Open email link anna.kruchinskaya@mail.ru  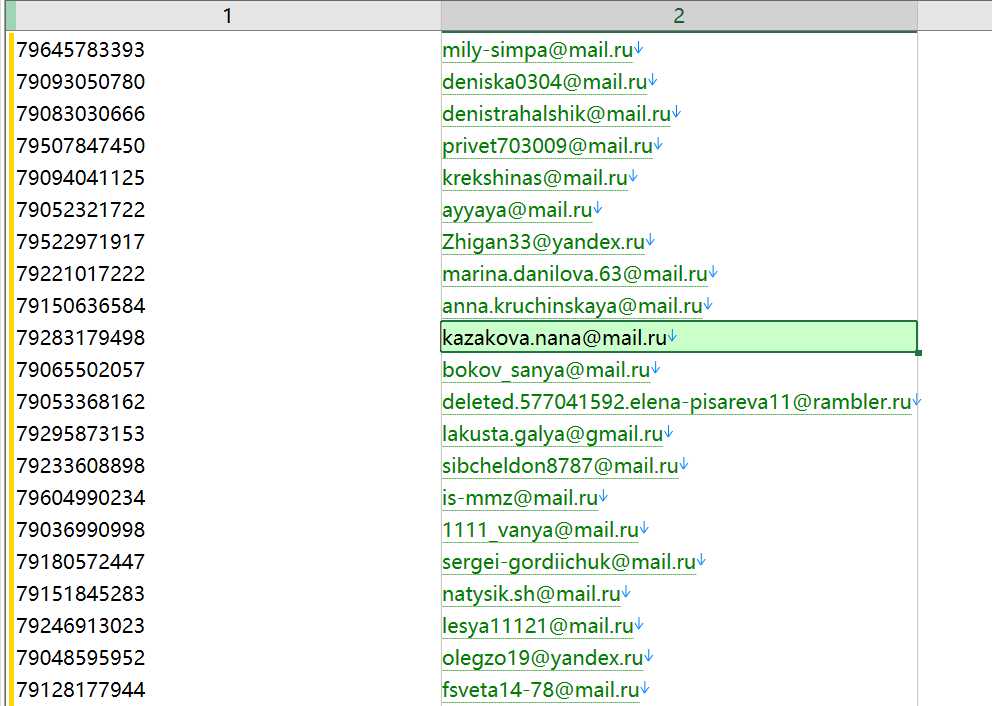coord(572,306)
